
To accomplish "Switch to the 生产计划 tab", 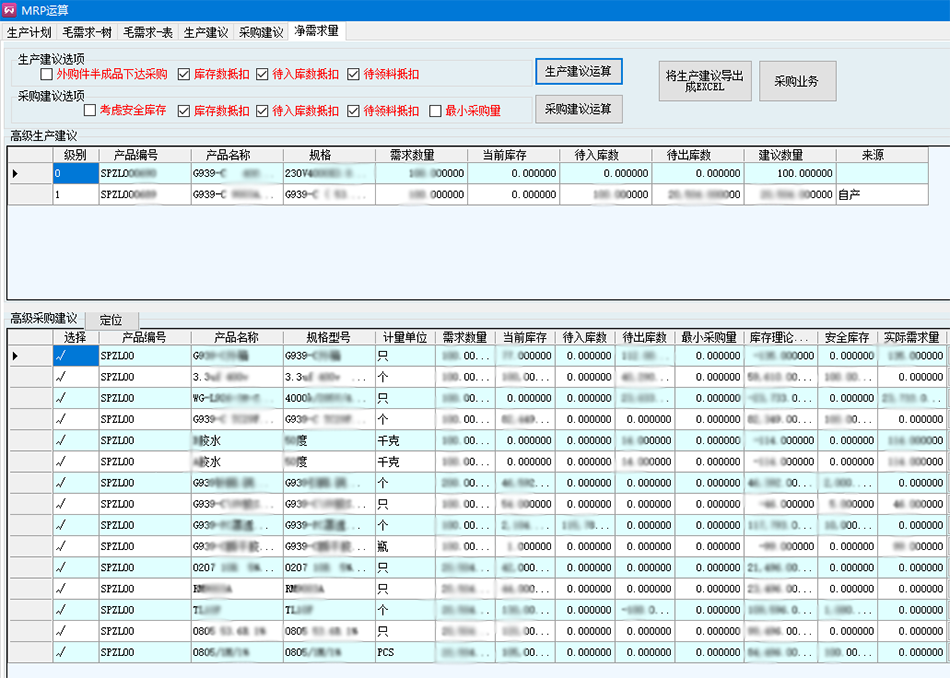I will pos(30,32).
